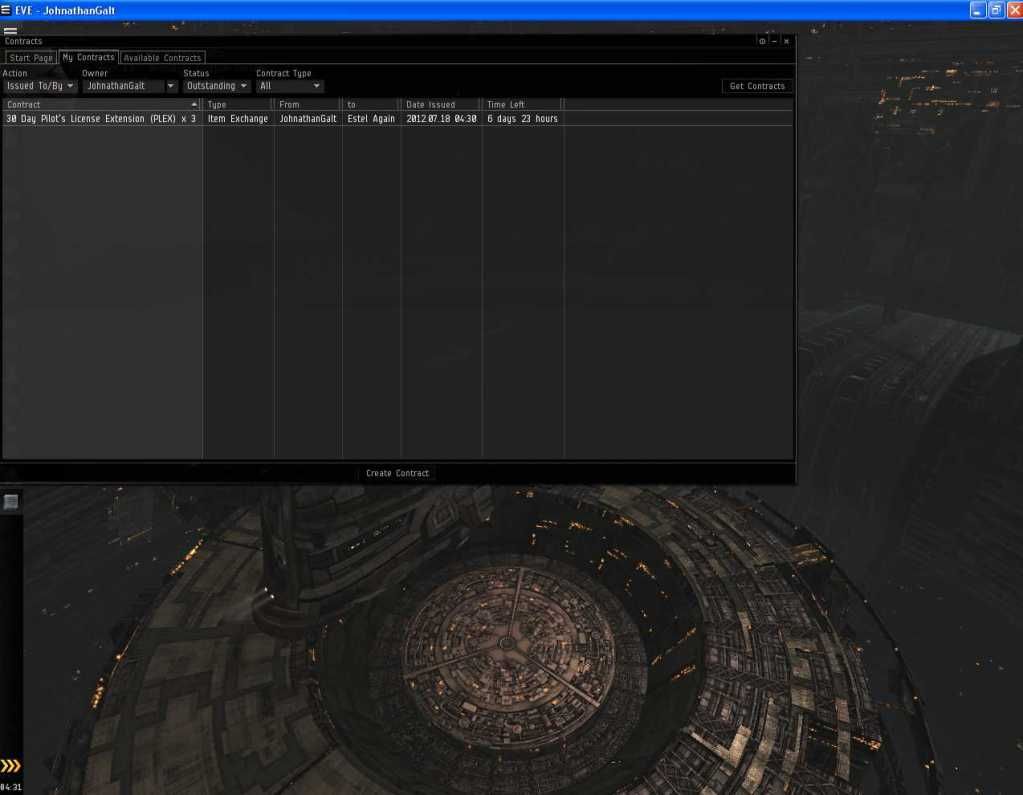Open the Action dropdown showing Issued To/By
1023x795 pixels.
pyautogui.click(x=40, y=86)
